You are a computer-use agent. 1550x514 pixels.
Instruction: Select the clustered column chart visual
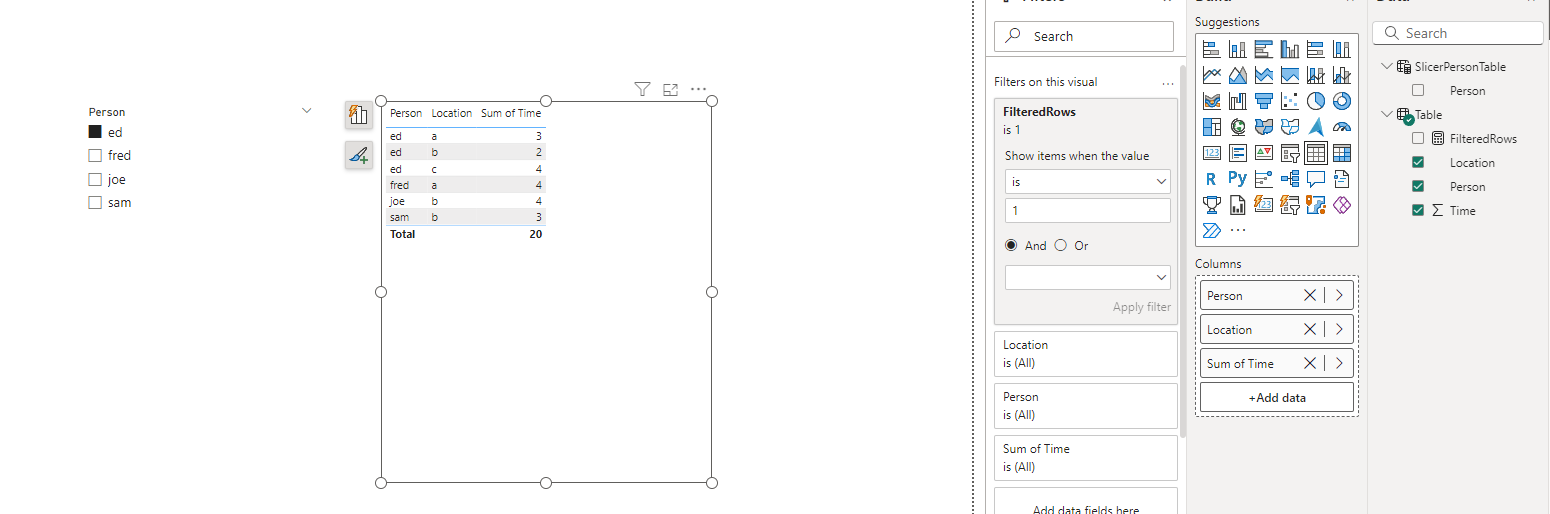tap(1290, 48)
